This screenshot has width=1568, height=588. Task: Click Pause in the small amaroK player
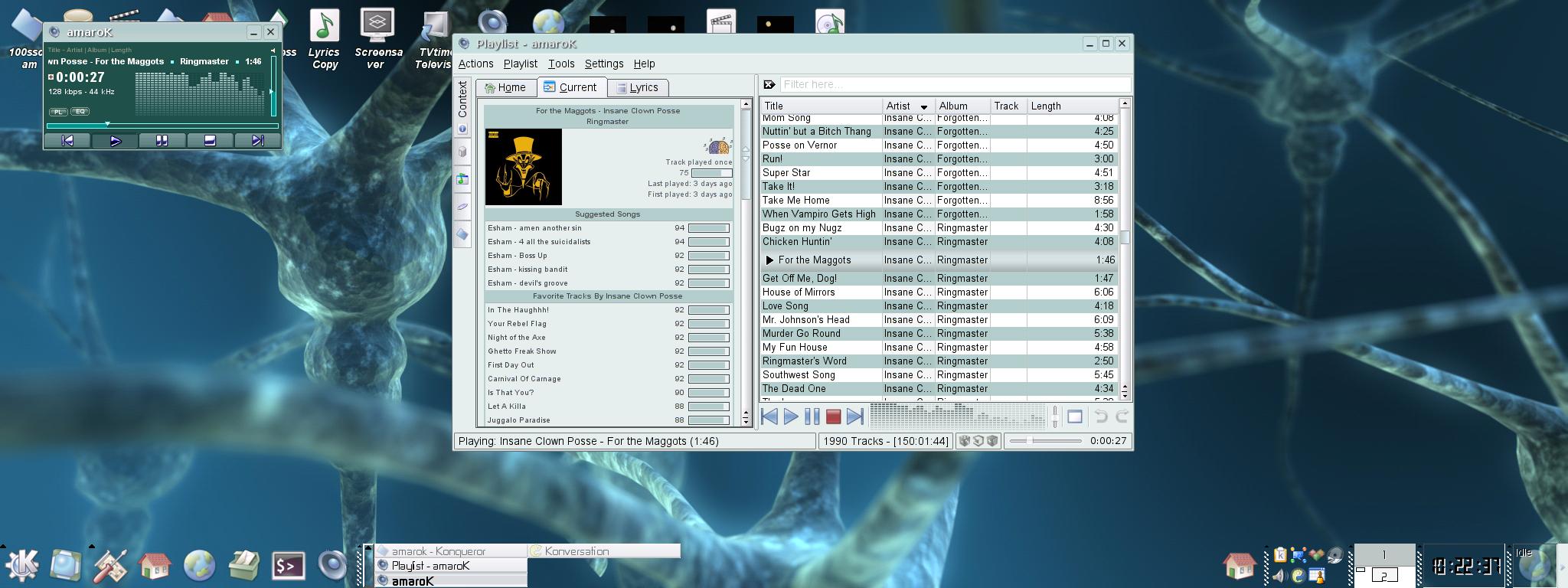tap(162, 140)
